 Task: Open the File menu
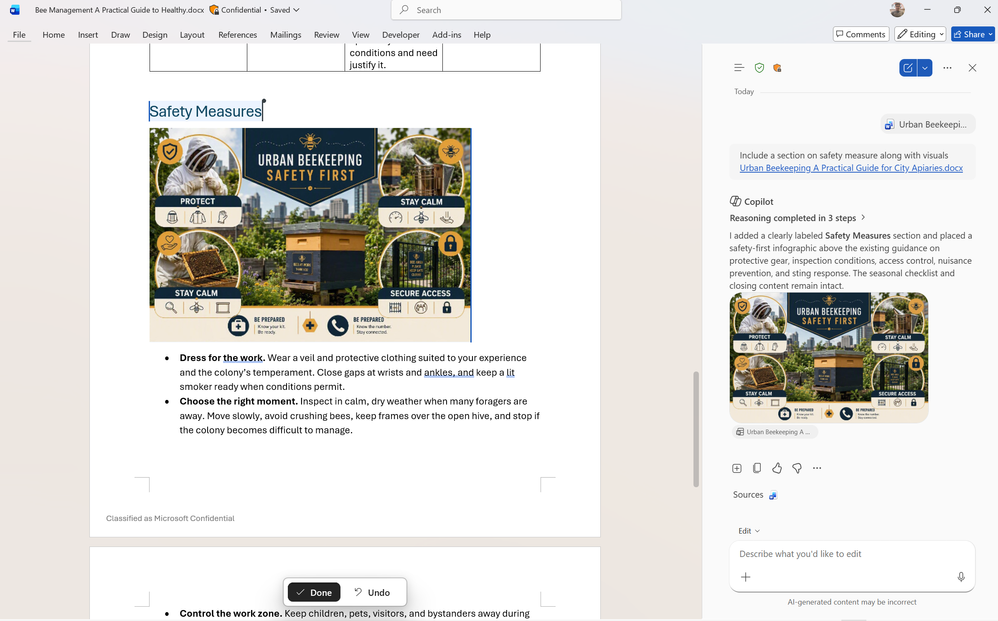coord(19,34)
